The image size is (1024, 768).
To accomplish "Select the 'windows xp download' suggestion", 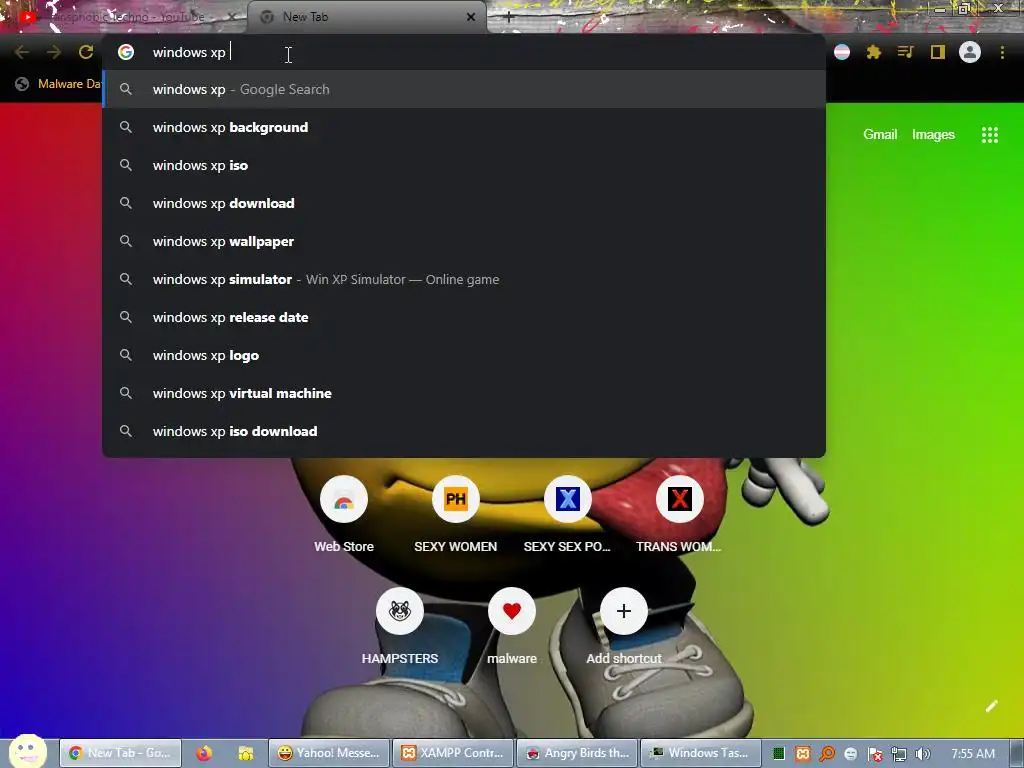I will click(x=464, y=203).
